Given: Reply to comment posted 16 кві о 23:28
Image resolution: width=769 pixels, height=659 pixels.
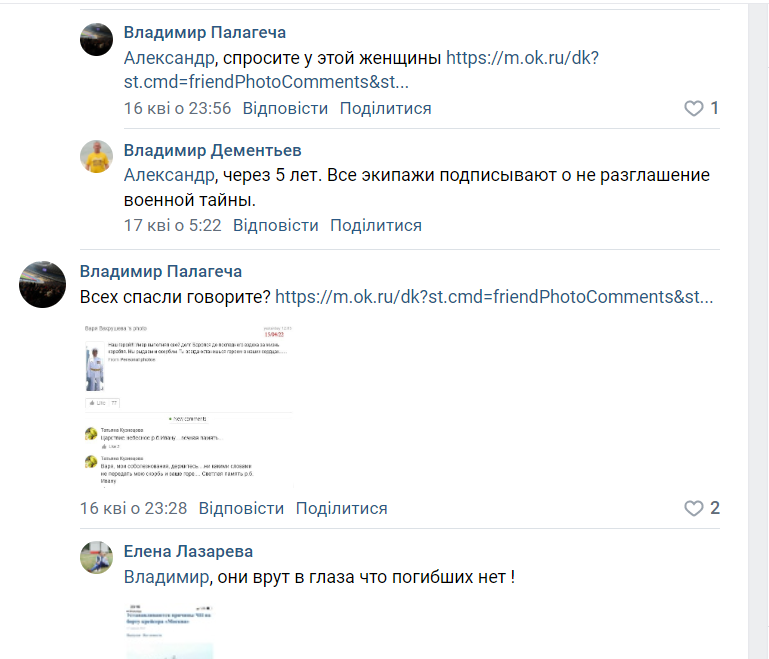Looking at the screenshot, I should [x=241, y=508].
